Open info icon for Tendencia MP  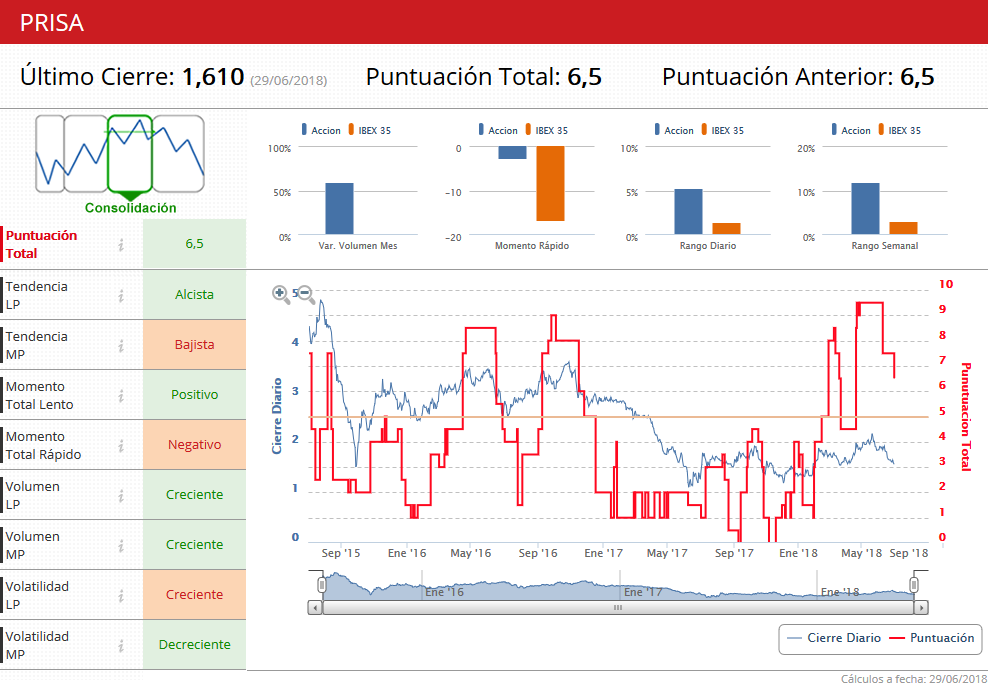tap(121, 345)
